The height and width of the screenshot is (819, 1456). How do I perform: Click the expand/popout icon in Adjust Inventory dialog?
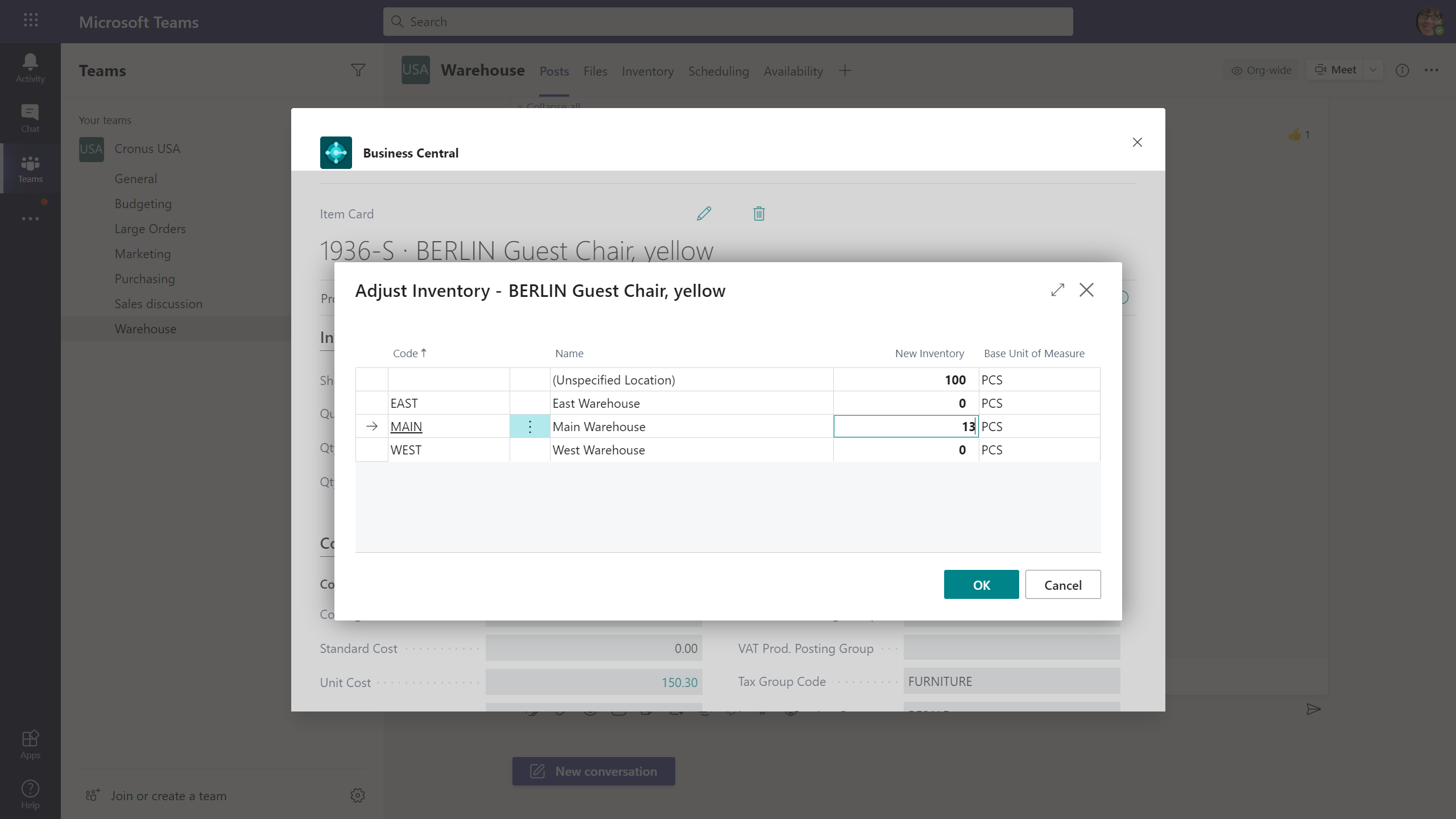1057,289
